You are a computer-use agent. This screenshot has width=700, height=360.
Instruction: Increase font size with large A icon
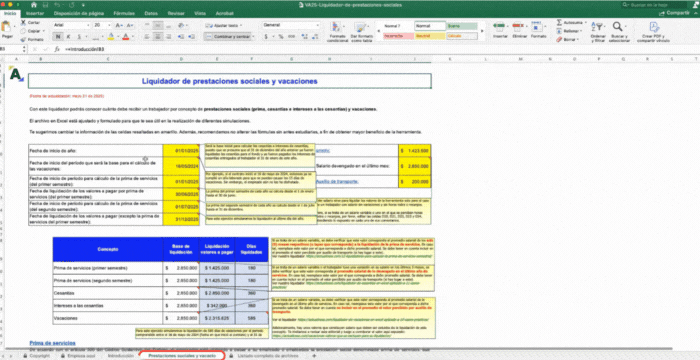pos(118,25)
